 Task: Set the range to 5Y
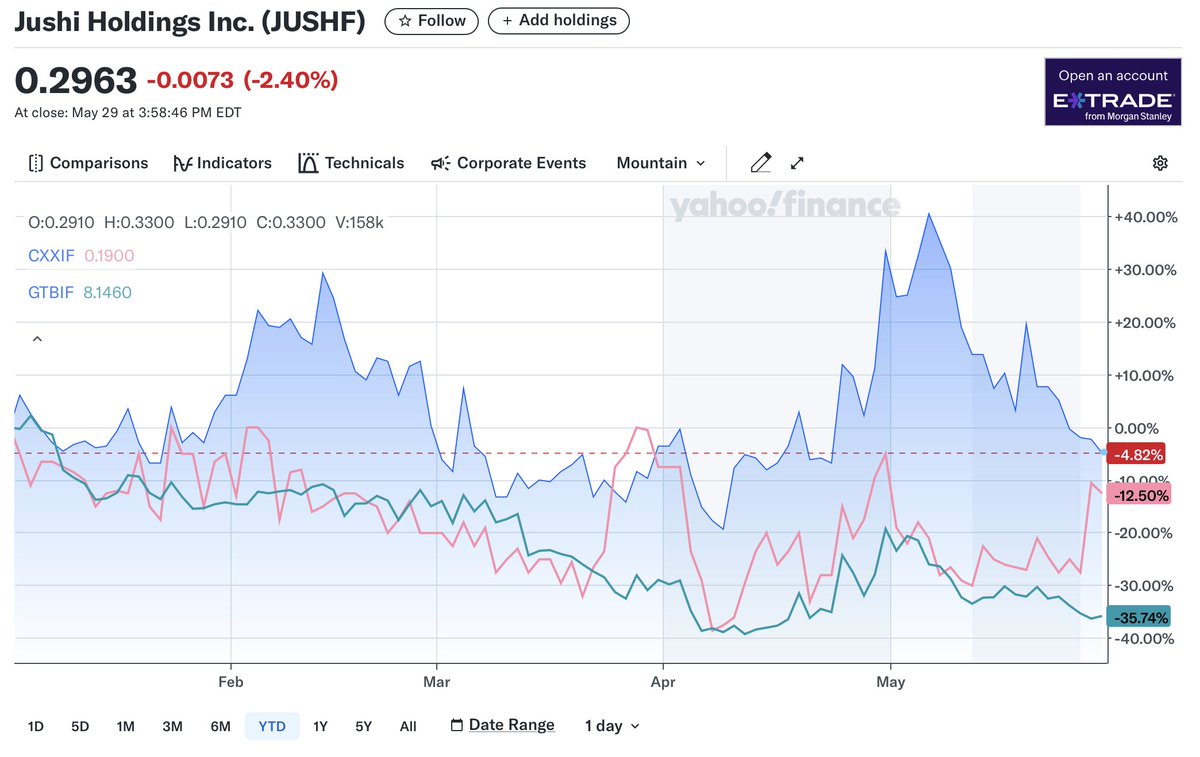point(364,726)
